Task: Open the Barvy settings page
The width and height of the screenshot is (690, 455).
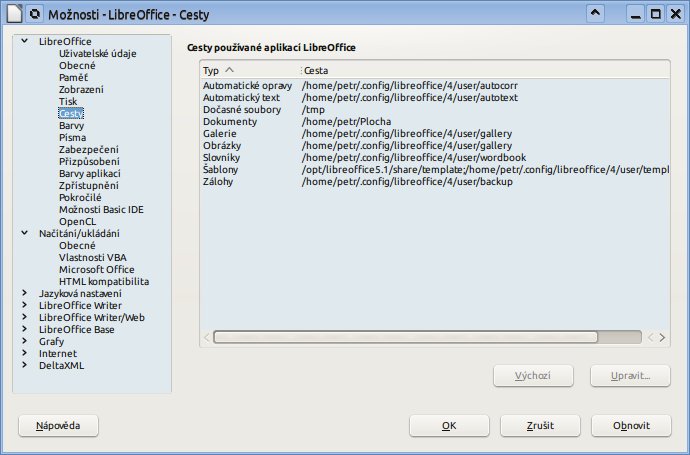Action: 71,125
